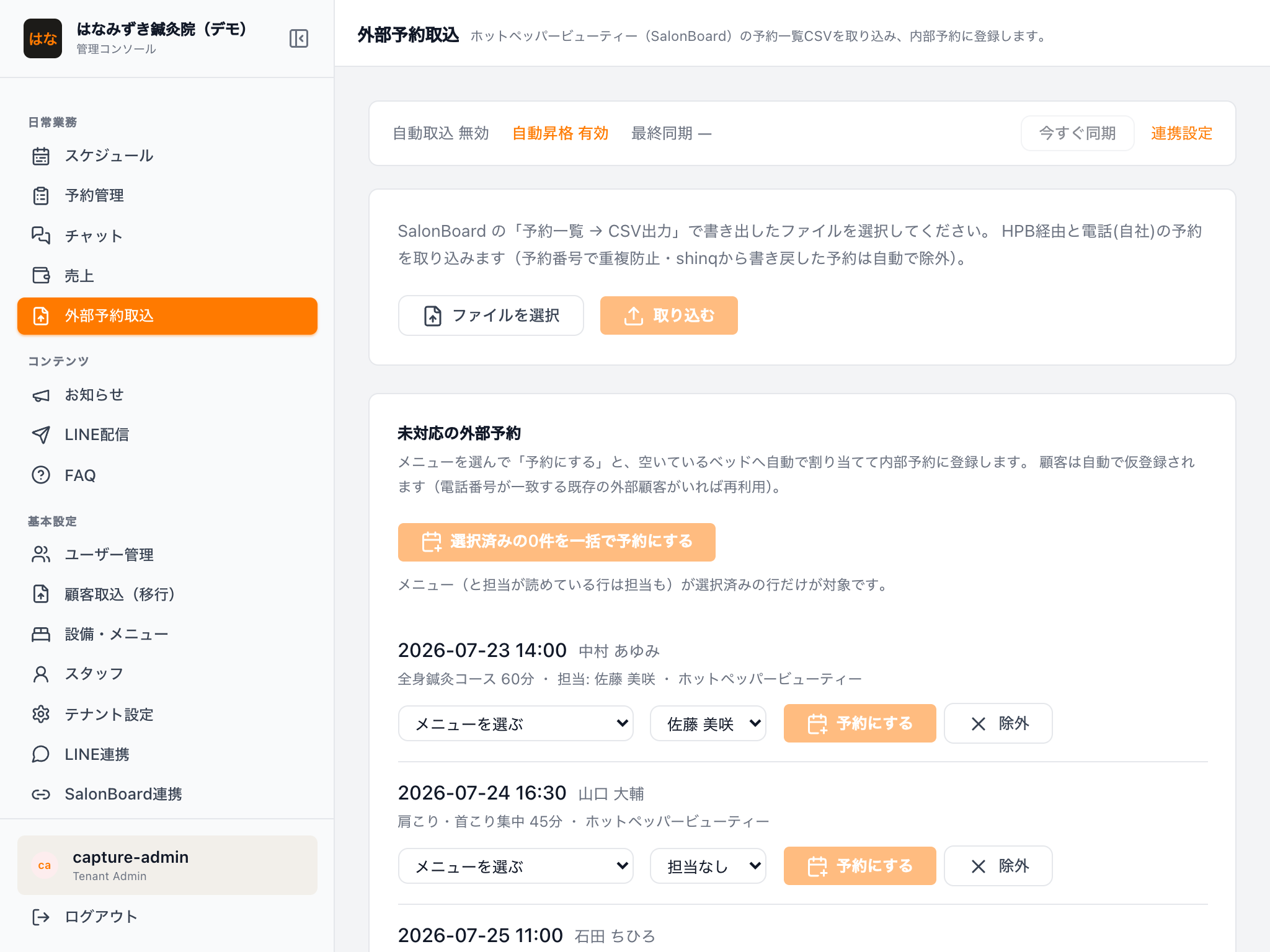
Task: Select 外部予約取込 menu item
Action: point(167,316)
